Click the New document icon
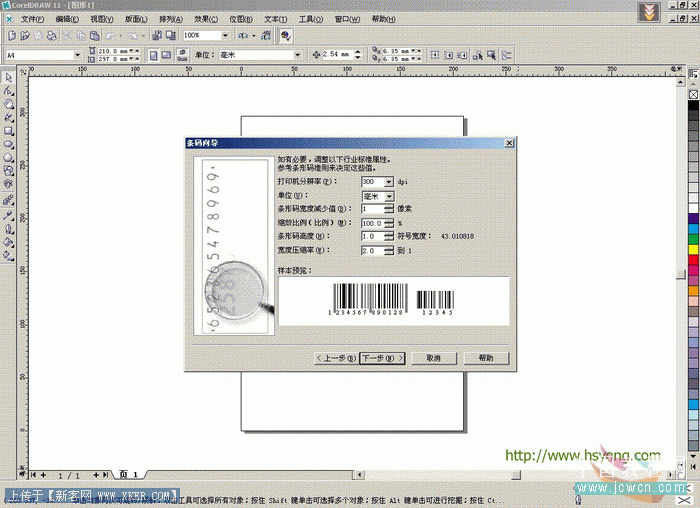The image size is (700, 508). point(9,35)
